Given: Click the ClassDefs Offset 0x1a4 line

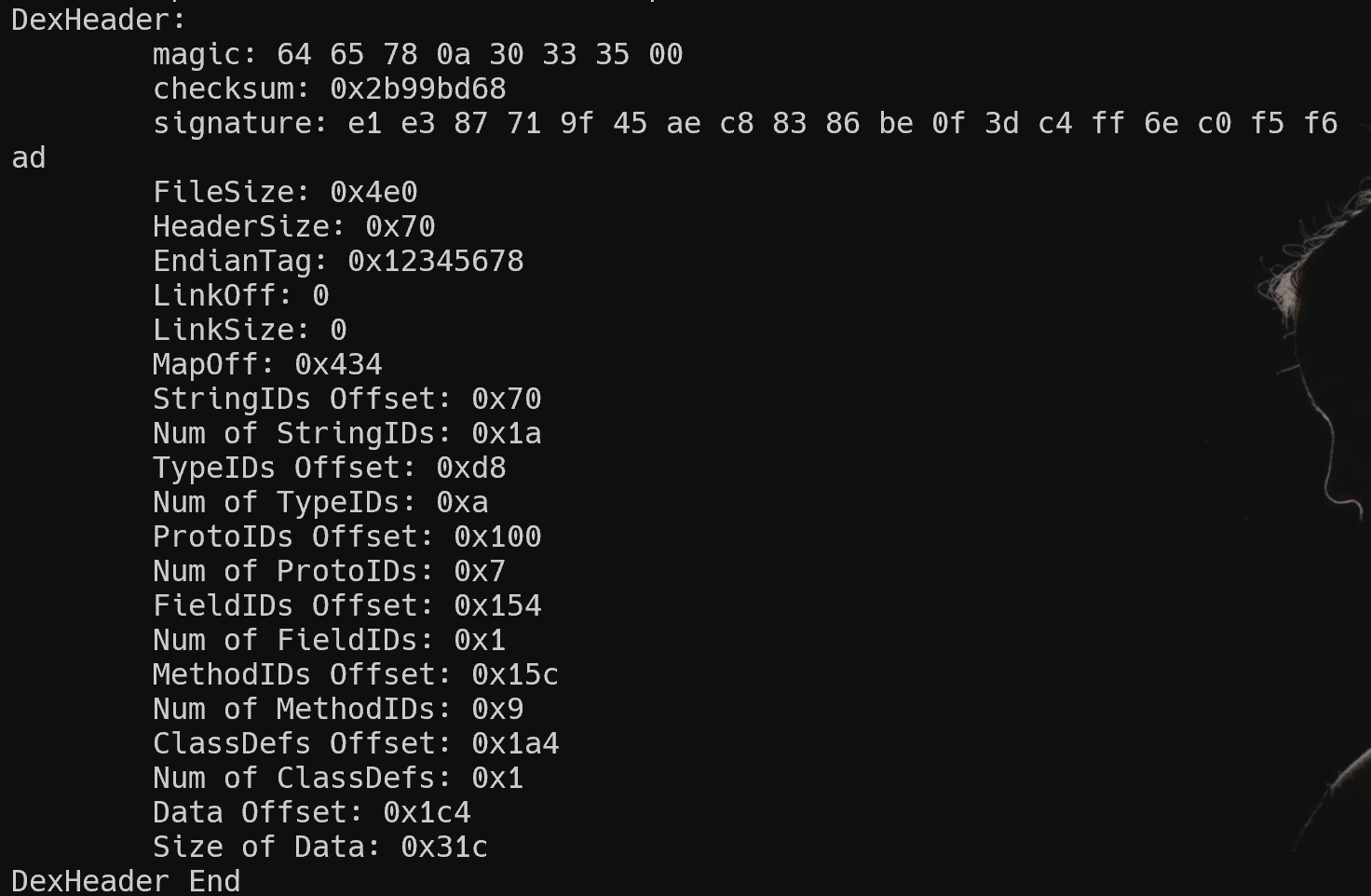Looking at the screenshot, I should point(356,744).
